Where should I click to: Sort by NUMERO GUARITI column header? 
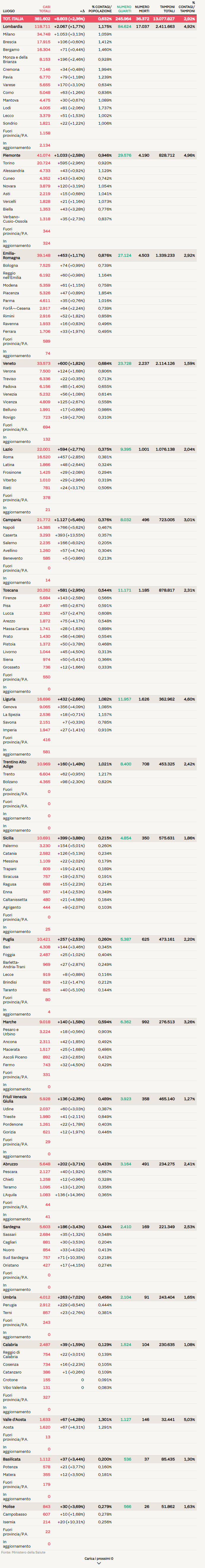click(124, 9)
